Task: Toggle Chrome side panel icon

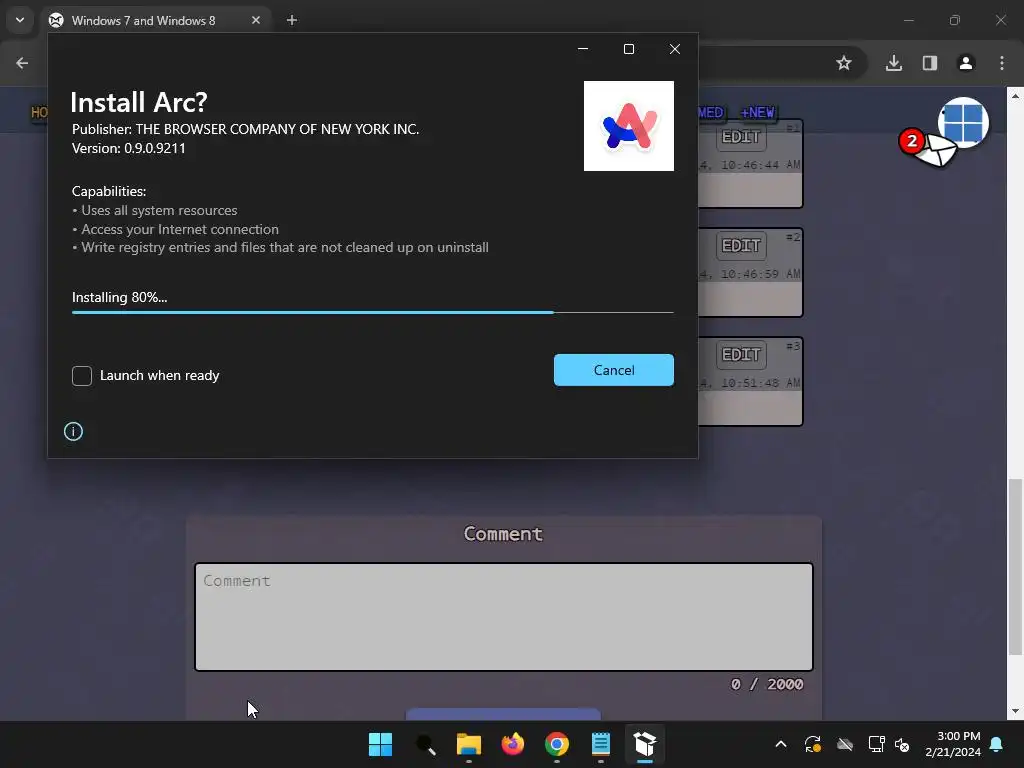Action: coord(929,63)
